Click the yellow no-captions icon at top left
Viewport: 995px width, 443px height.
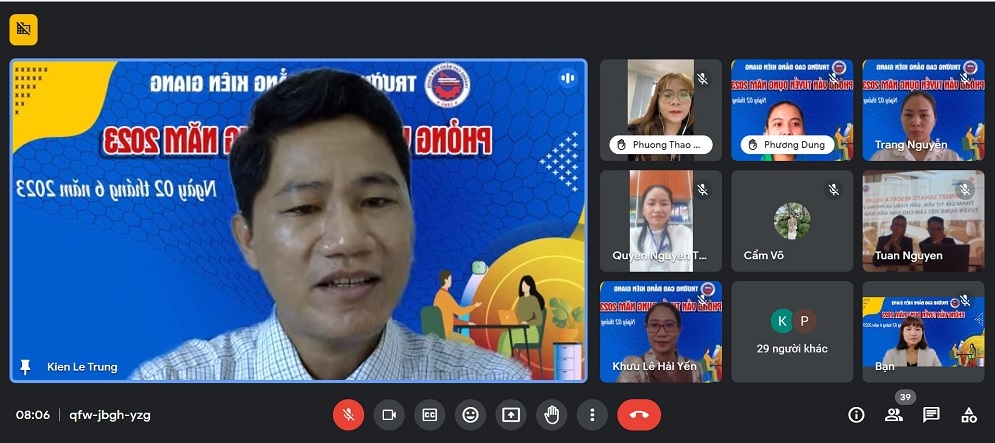23,30
